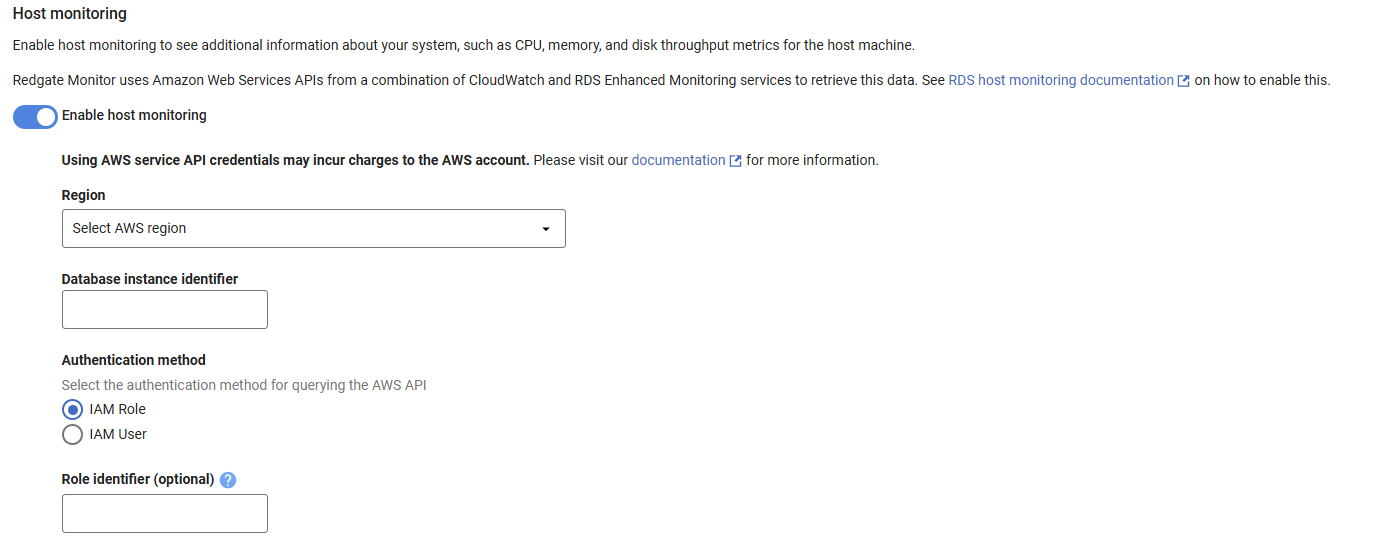1384x546 pixels.
Task: Click the Host monitoring section heading
Action: pyautogui.click(x=70, y=14)
